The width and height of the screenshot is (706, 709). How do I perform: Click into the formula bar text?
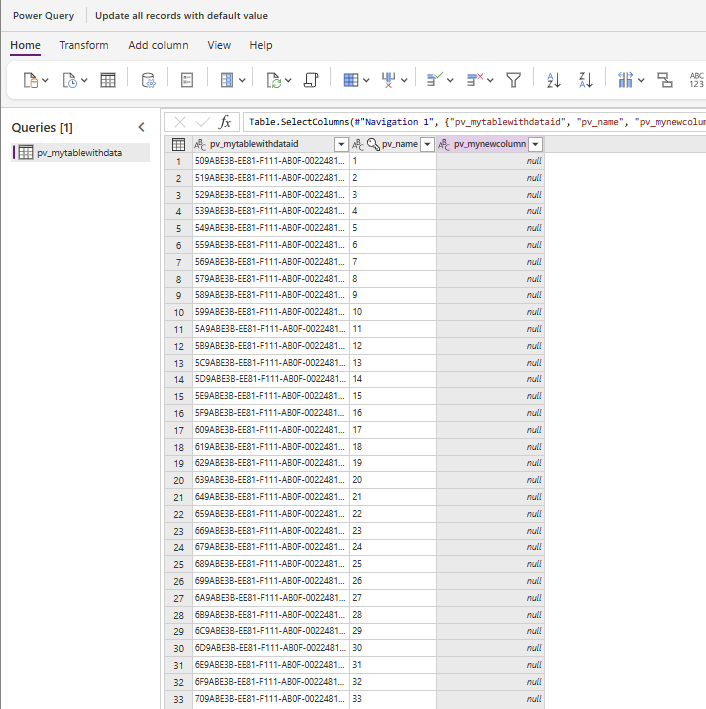(474, 122)
